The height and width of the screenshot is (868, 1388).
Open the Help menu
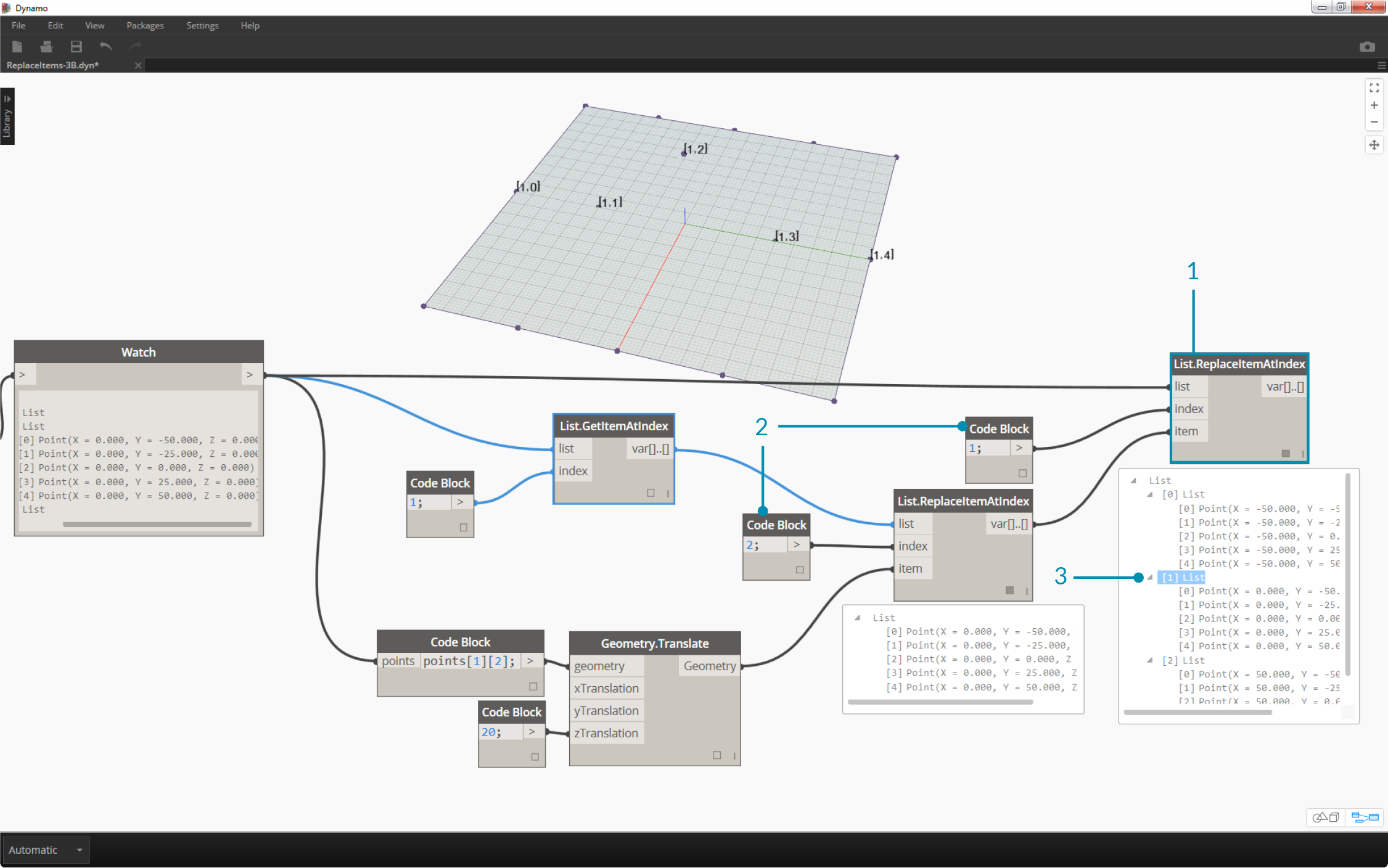250,25
